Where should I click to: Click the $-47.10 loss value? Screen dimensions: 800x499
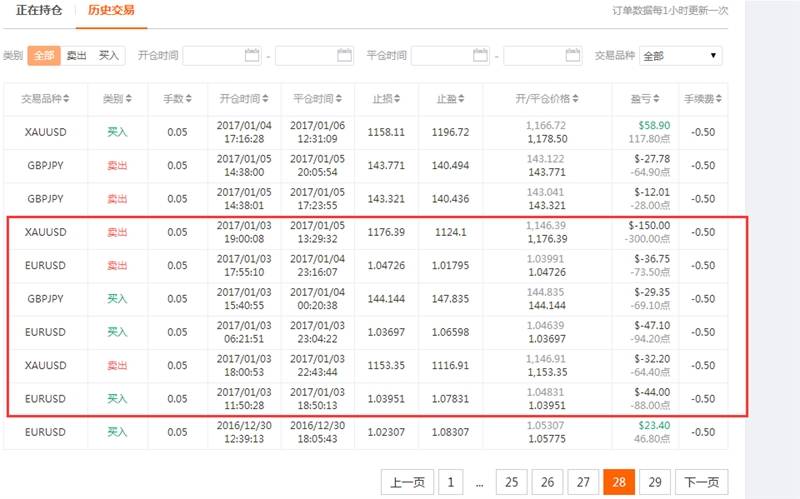(x=652, y=326)
